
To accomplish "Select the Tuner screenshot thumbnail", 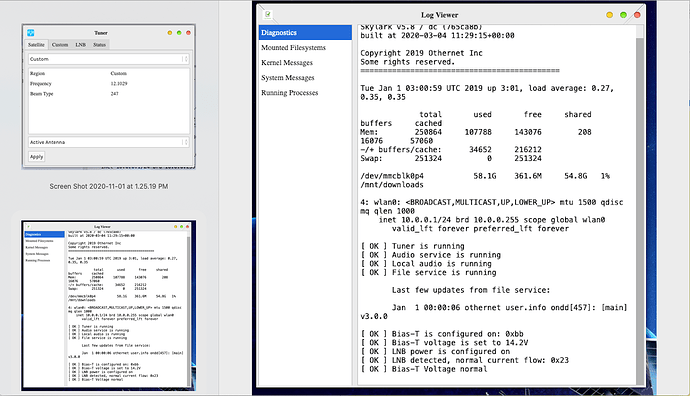I will pyautogui.click(x=109, y=97).
